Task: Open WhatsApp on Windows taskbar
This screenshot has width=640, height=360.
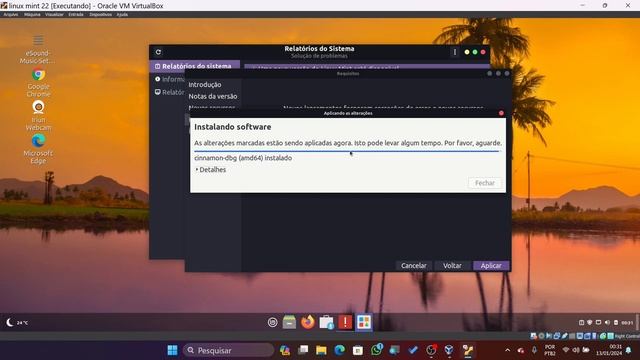Action: [377, 350]
